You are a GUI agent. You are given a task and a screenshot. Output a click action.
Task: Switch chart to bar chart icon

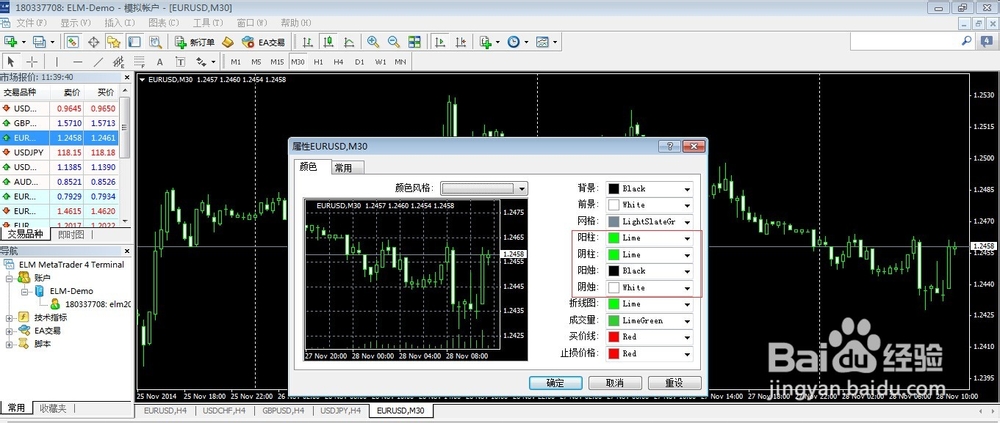click(x=308, y=42)
